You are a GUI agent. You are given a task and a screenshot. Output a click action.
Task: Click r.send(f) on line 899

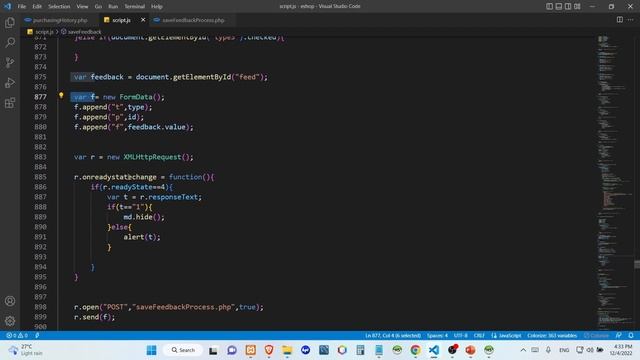click(x=93, y=317)
